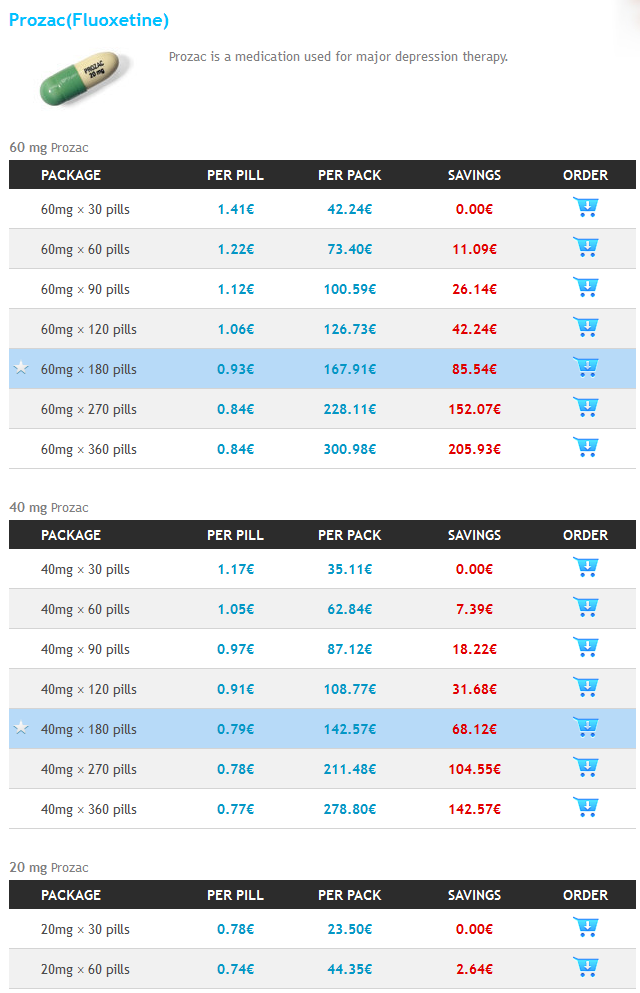640x993 pixels.
Task: Click cart icon for 40mg × 60 pills
Action: pyautogui.click(x=586, y=607)
